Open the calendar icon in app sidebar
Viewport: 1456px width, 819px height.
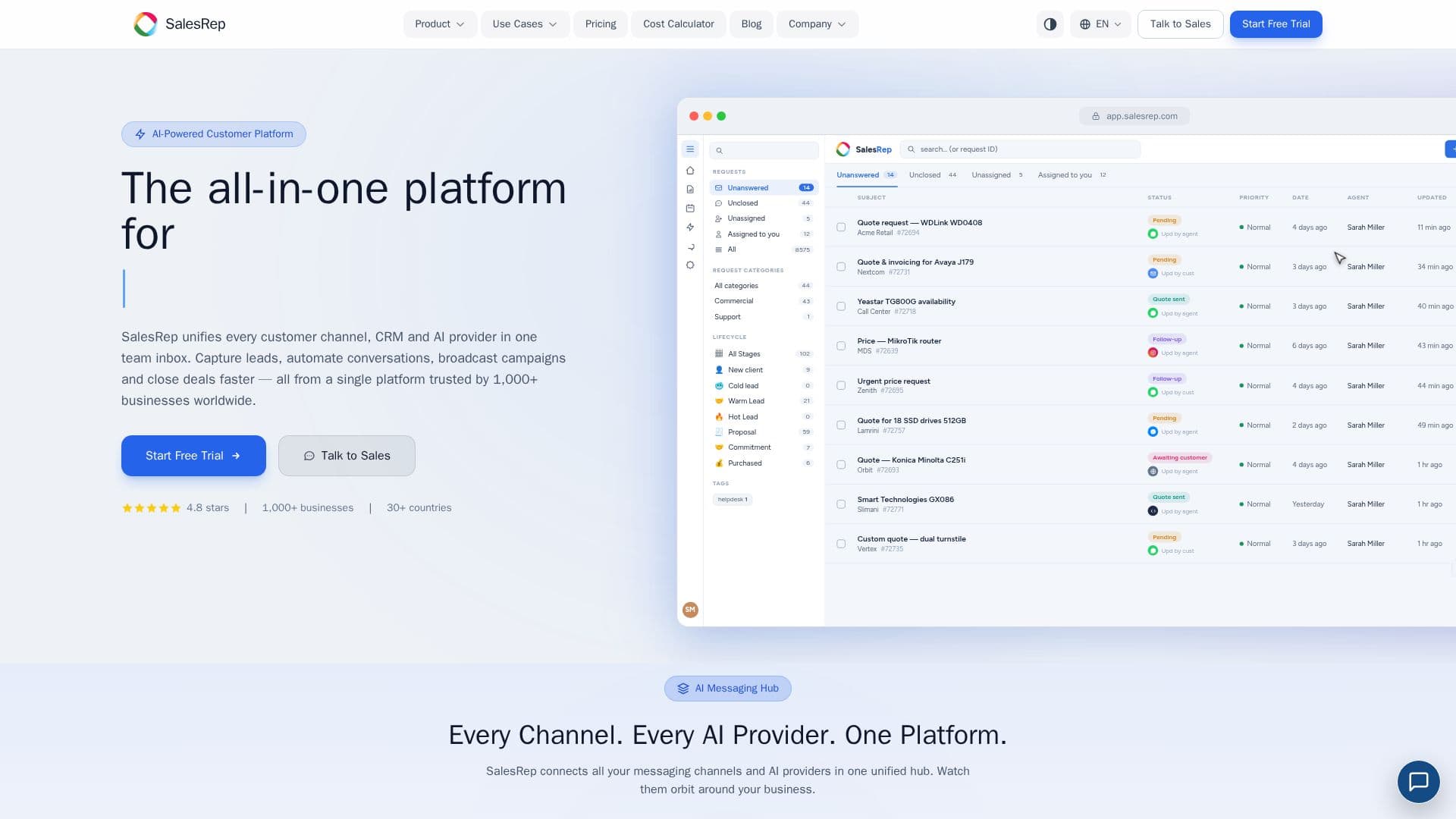[x=690, y=208]
